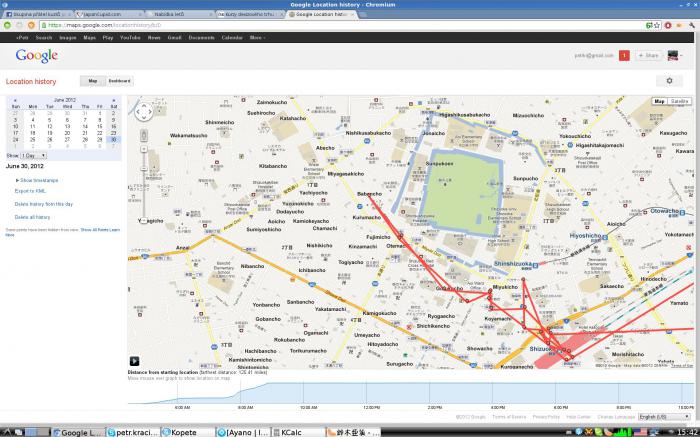
Task: Click the red extension icon beside the star
Action: click(668, 25)
